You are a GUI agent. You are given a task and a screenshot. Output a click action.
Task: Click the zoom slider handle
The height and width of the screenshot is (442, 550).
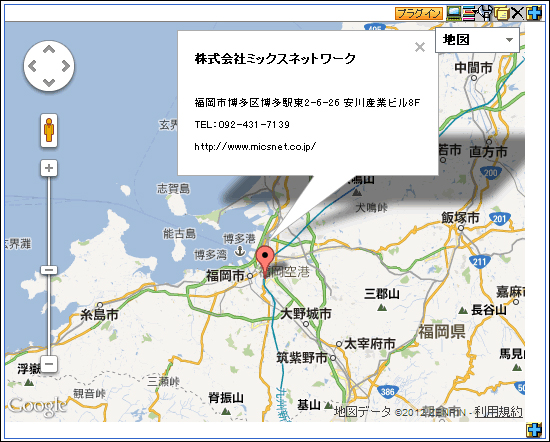pos(49,270)
